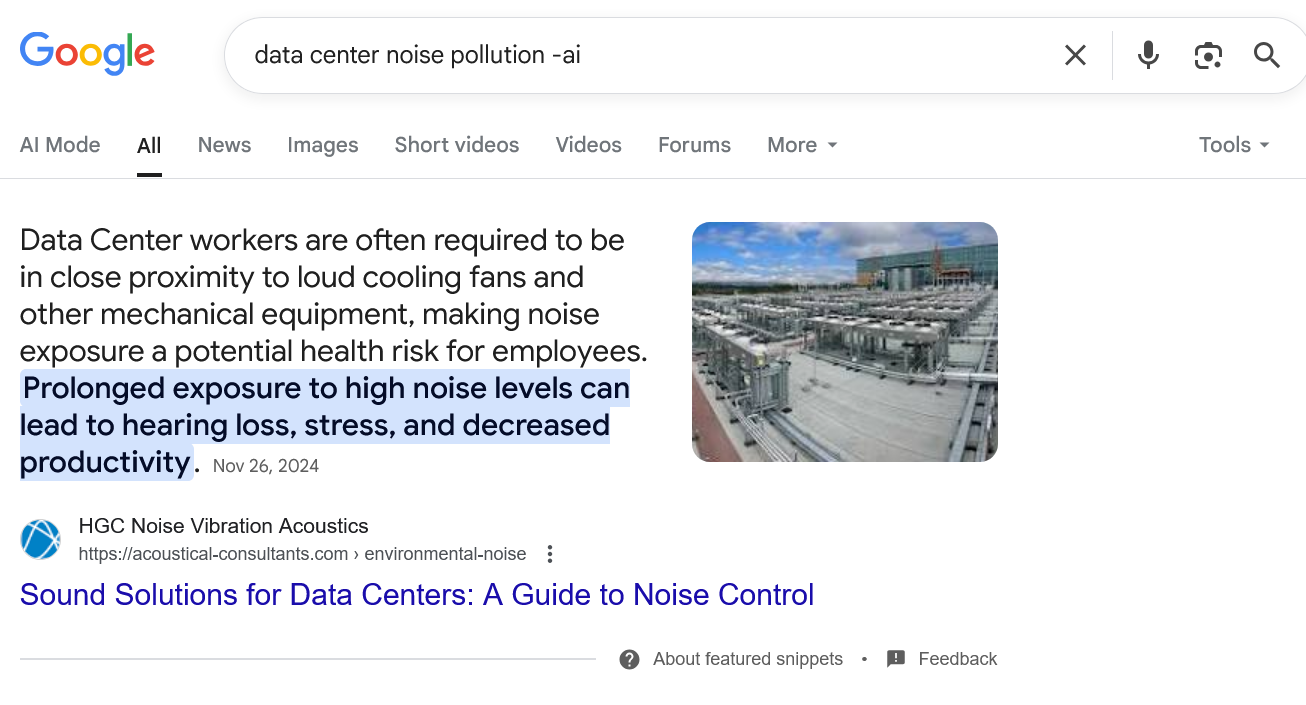This screenshot has width=1306, height=705.
Task: Open the News tab
Action: 224,145
